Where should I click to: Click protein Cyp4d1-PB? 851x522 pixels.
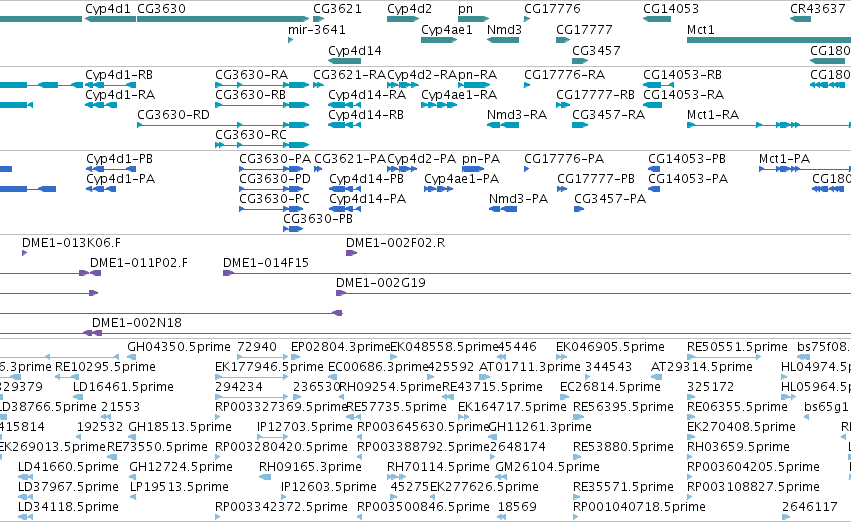(x=119, y=159)
